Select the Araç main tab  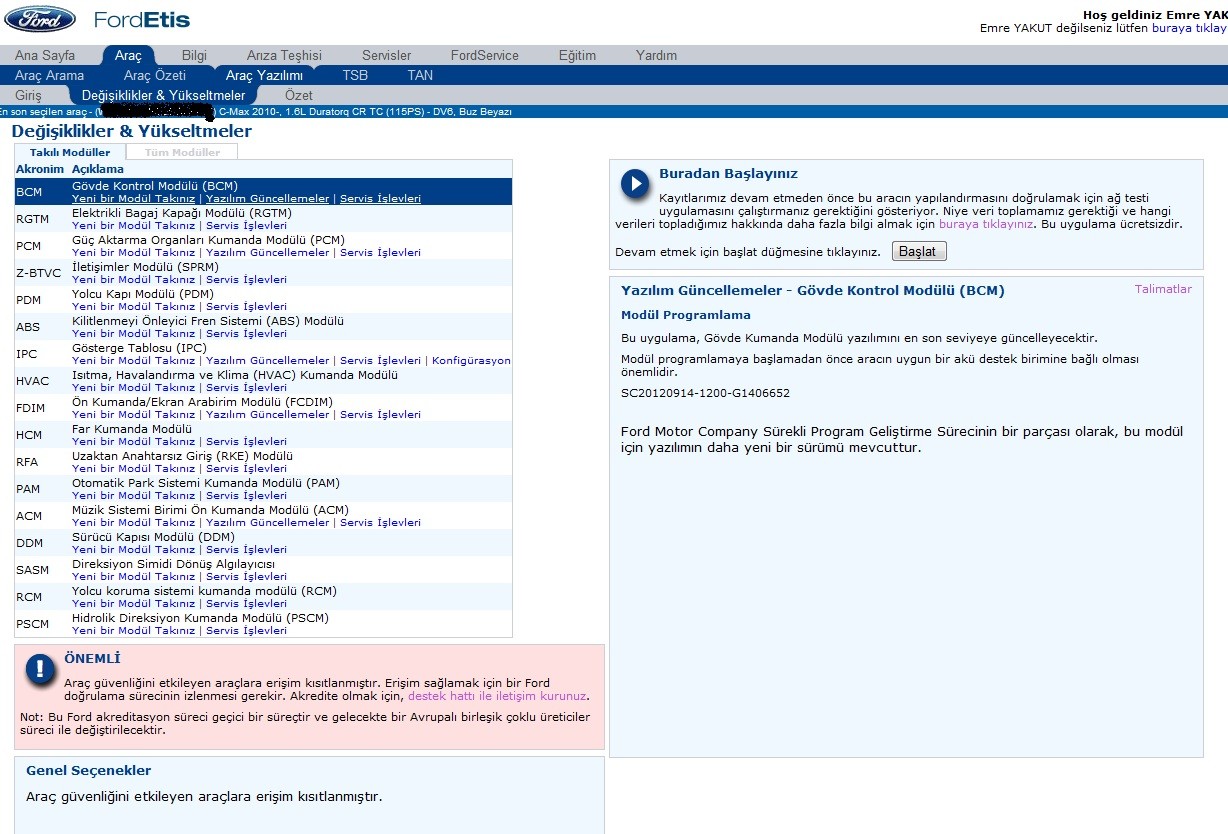(128, 55)
